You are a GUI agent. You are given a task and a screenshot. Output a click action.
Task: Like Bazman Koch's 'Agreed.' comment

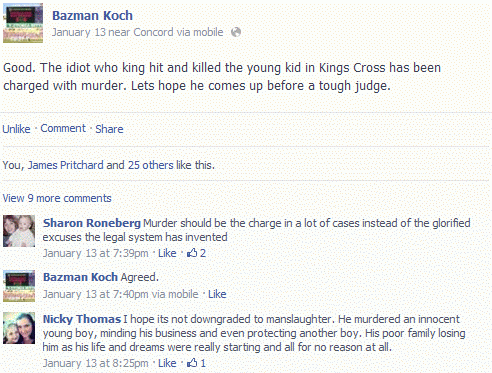tap(217, 294)
